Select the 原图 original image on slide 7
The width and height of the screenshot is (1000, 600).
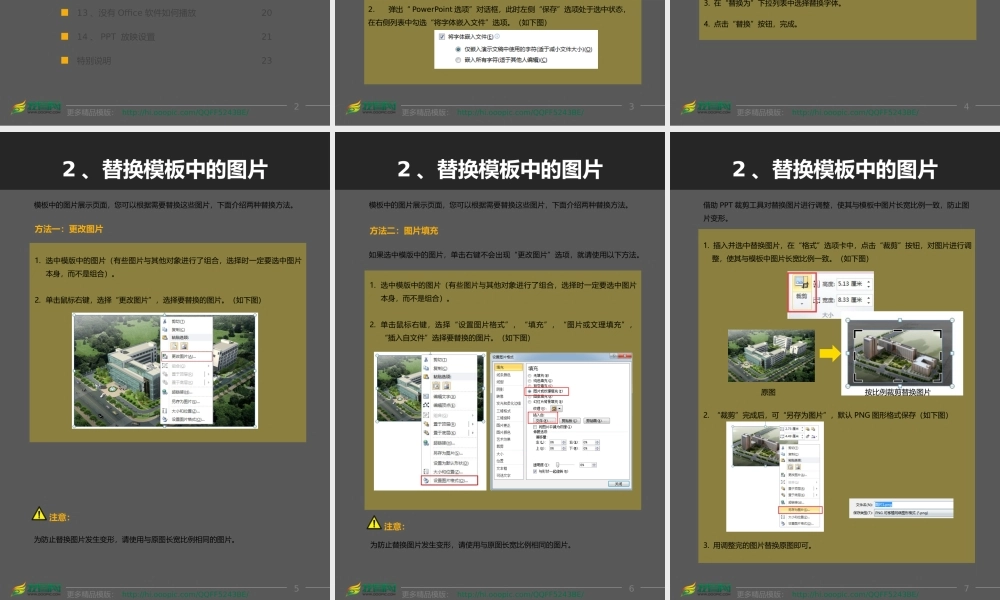point(771,356)
